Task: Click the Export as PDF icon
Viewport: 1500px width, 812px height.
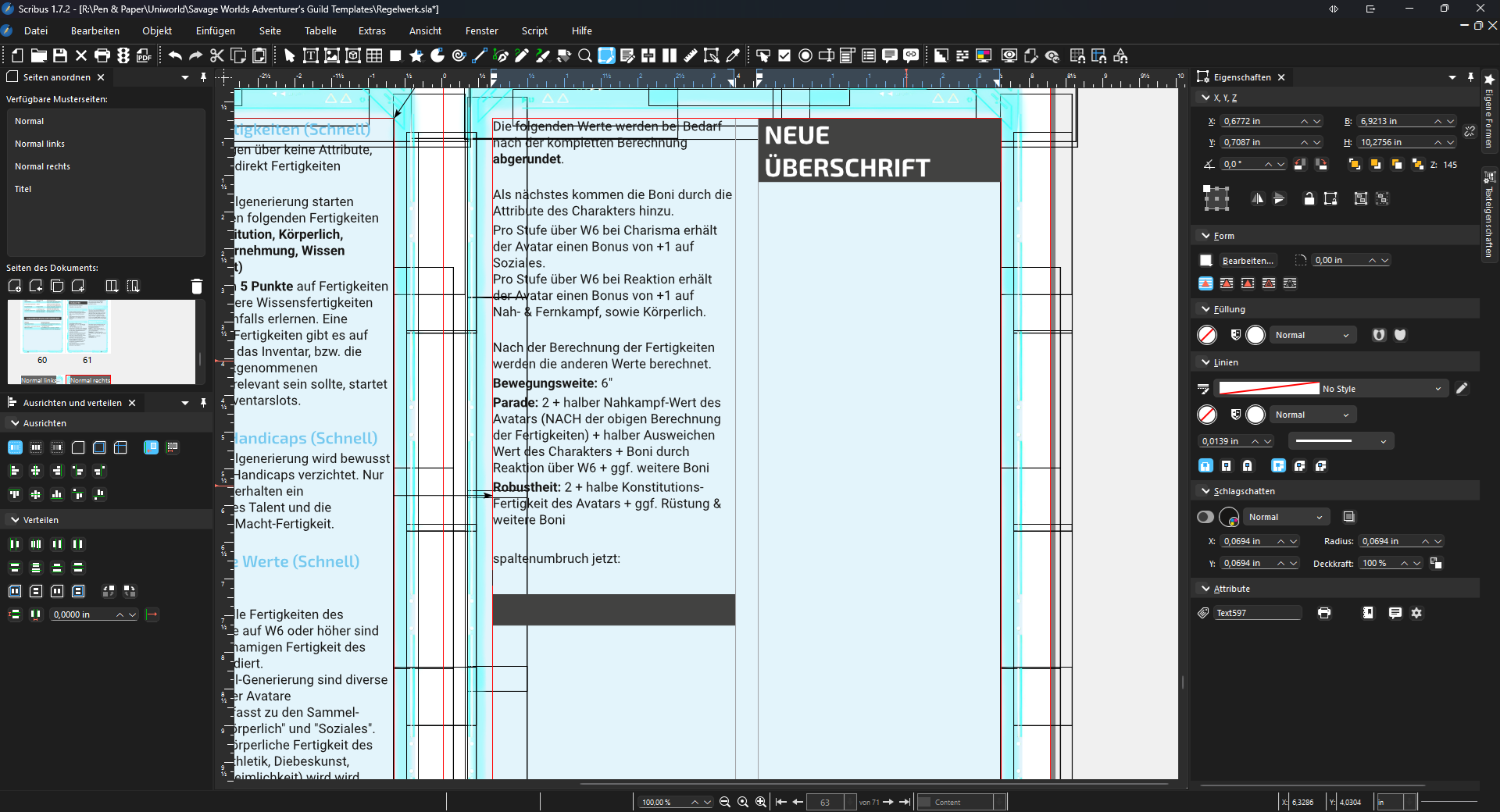Action: [144, 55]
